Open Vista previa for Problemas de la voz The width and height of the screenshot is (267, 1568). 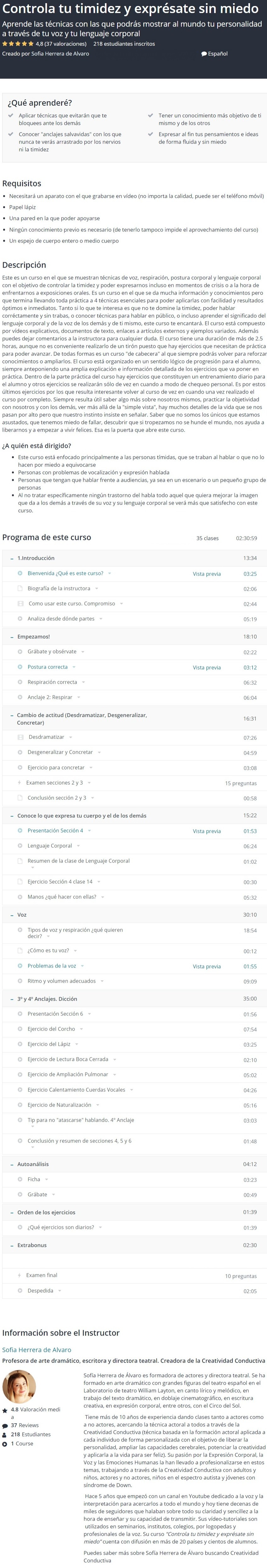[x=207, y=966]
